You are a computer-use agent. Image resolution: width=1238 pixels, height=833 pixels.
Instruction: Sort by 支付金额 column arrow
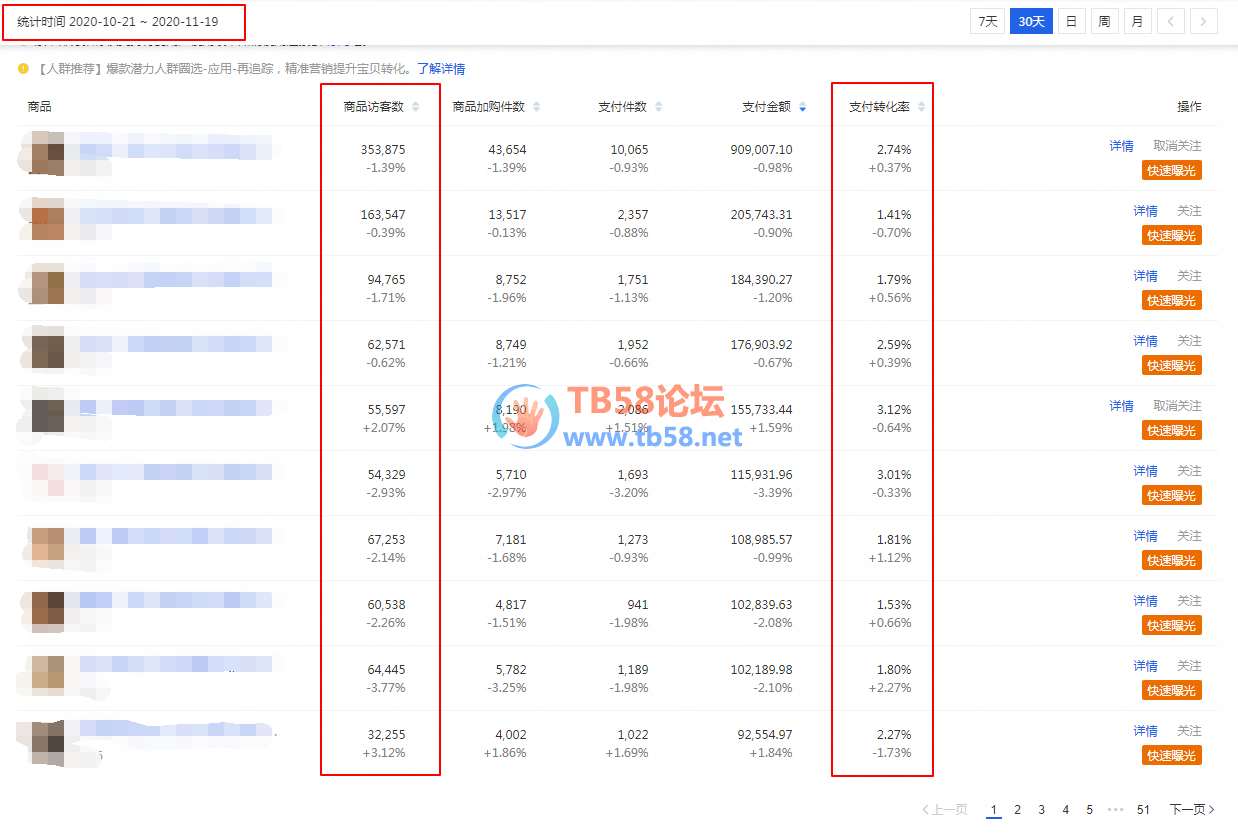pos(802,107)
